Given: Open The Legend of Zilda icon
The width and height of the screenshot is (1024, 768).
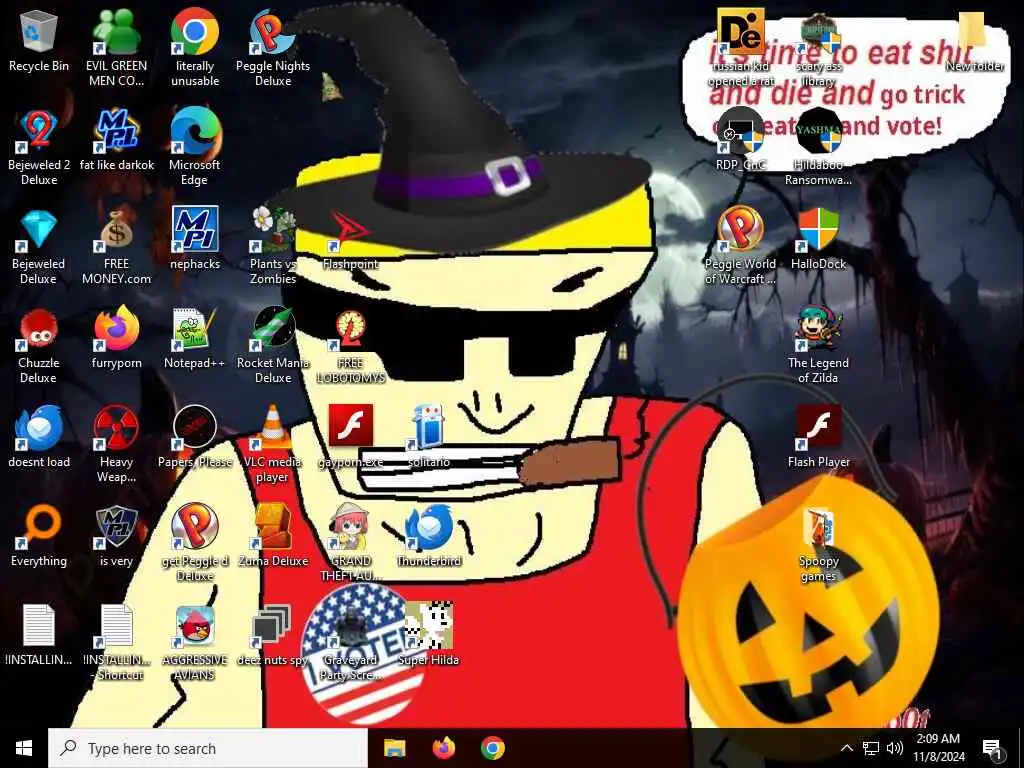Looking at the screenshot, I should (x=819, y=329).
